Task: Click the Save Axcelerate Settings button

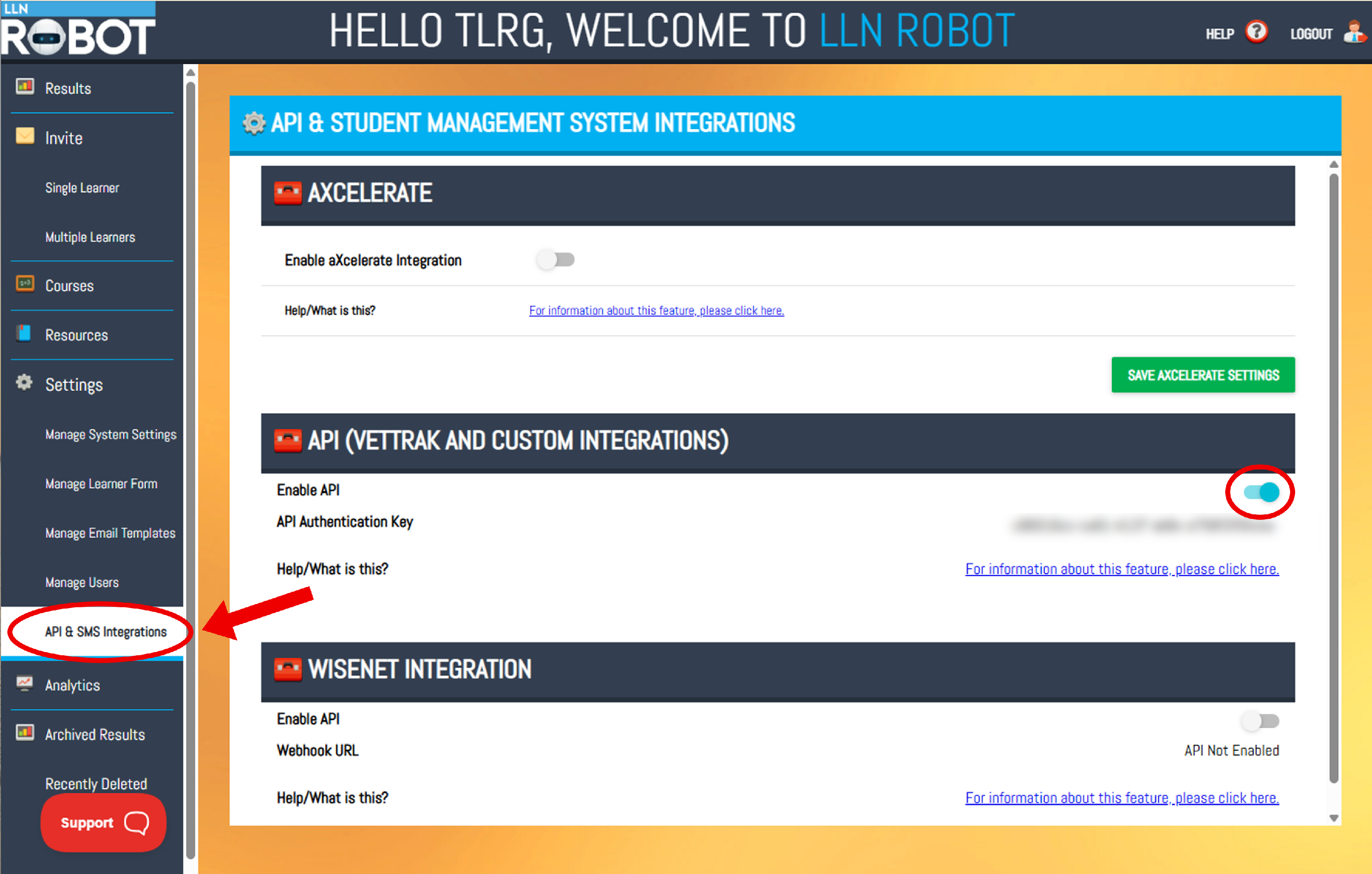Action: coord(1203,375)
